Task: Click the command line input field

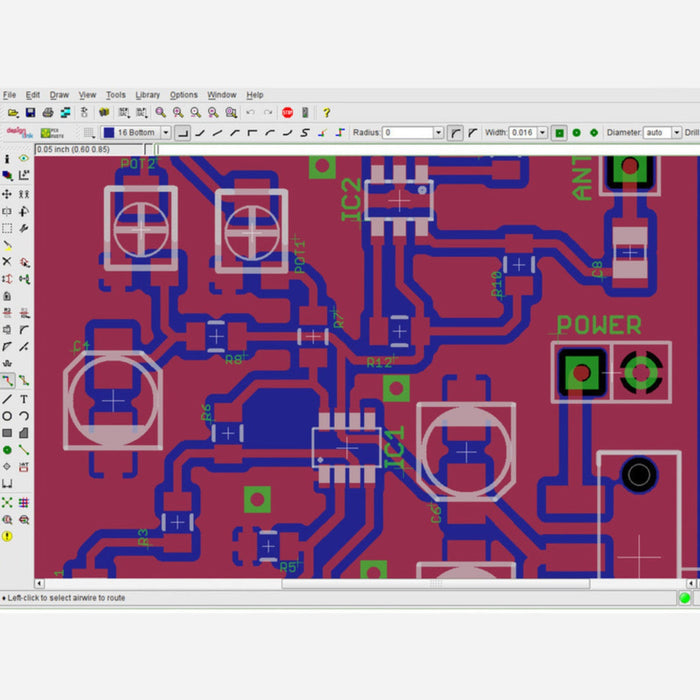Action: [x=420, y=150]
